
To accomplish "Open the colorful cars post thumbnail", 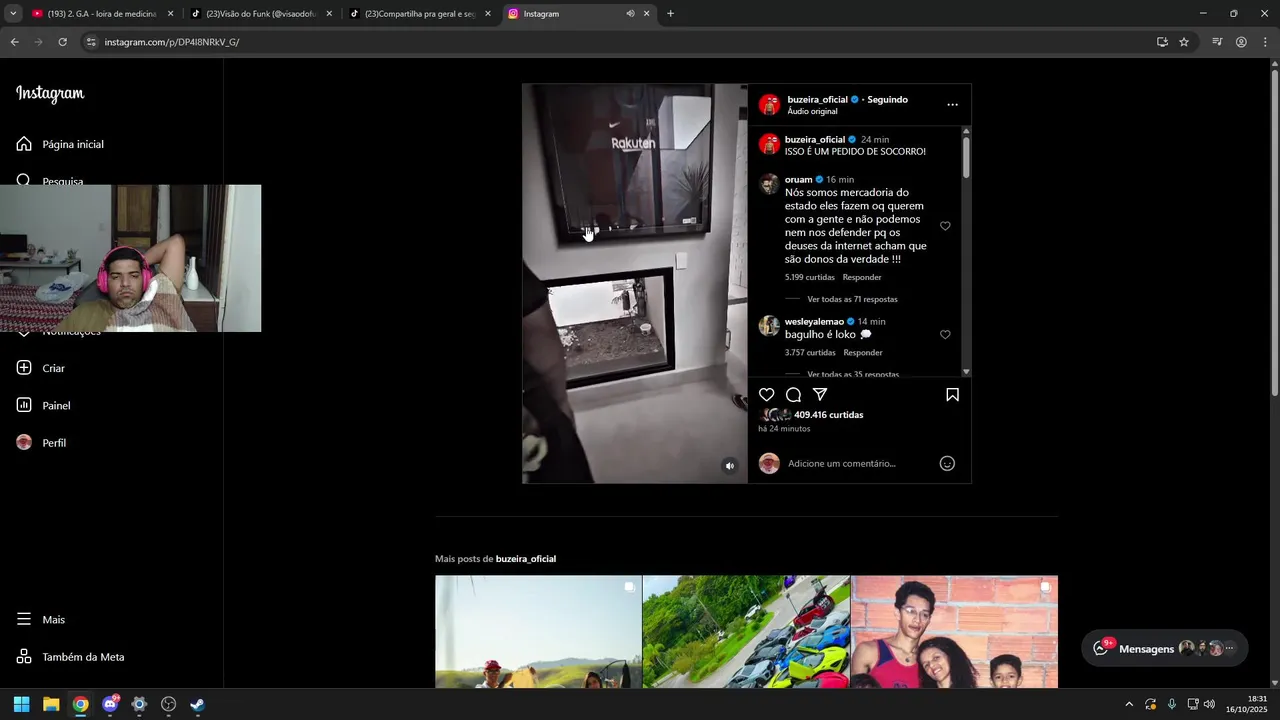I will pos(746,632).
